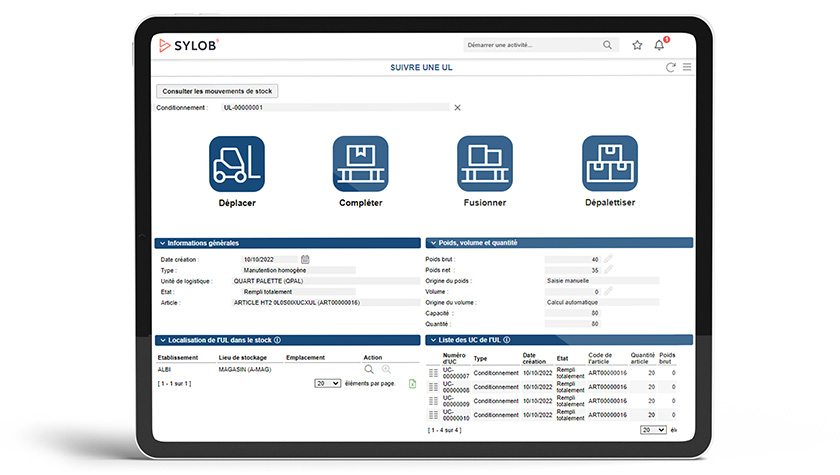840x475 pixels.
Task: Collapse the Informations générales section
Action: coord(161,243)
